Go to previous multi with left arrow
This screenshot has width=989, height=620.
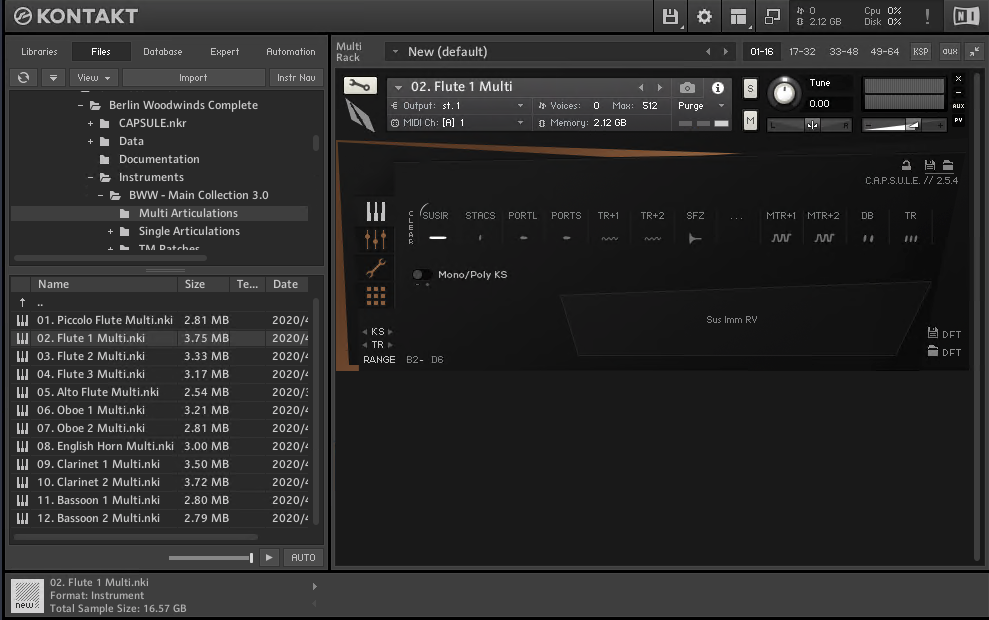708,52
